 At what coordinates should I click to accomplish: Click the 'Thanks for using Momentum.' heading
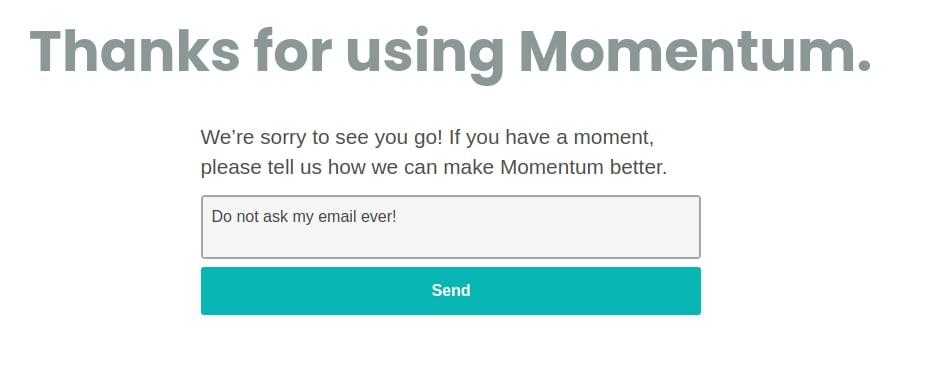coord(450,53)
